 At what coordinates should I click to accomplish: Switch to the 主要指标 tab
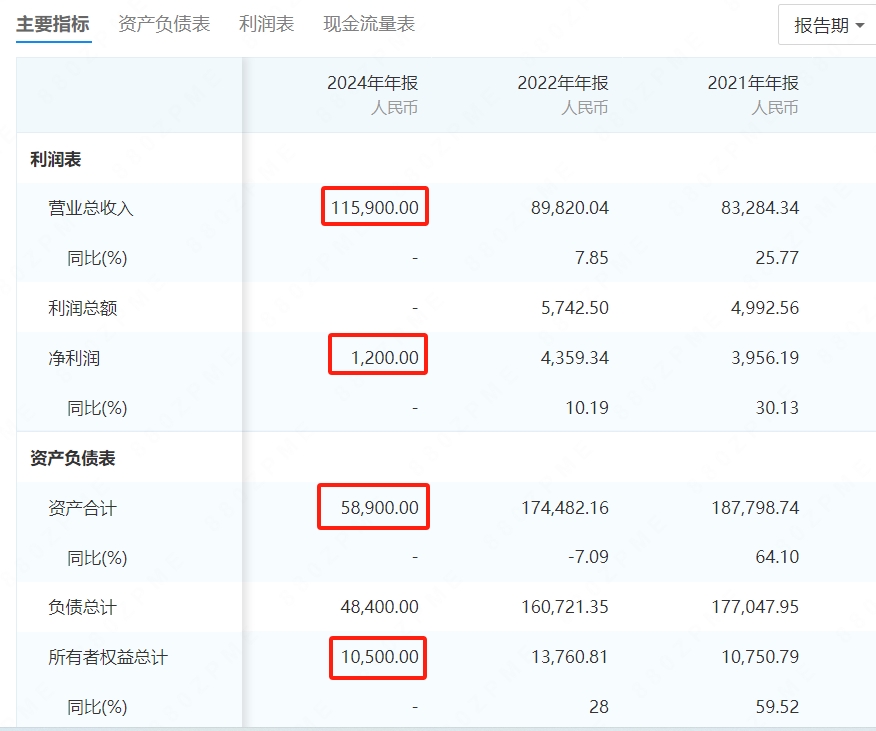[x=53, y=24]
